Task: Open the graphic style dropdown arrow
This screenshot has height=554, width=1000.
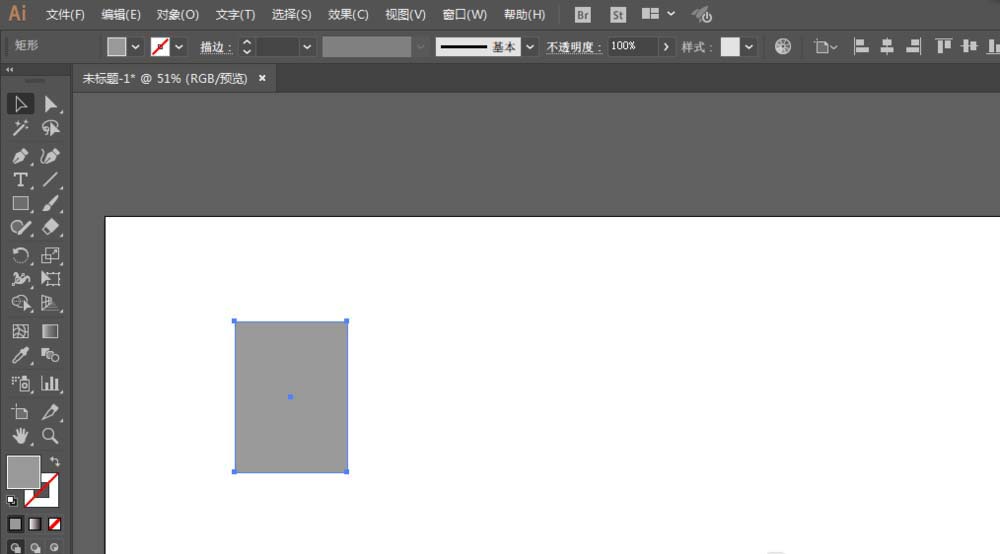Action: tap(749, 47)
